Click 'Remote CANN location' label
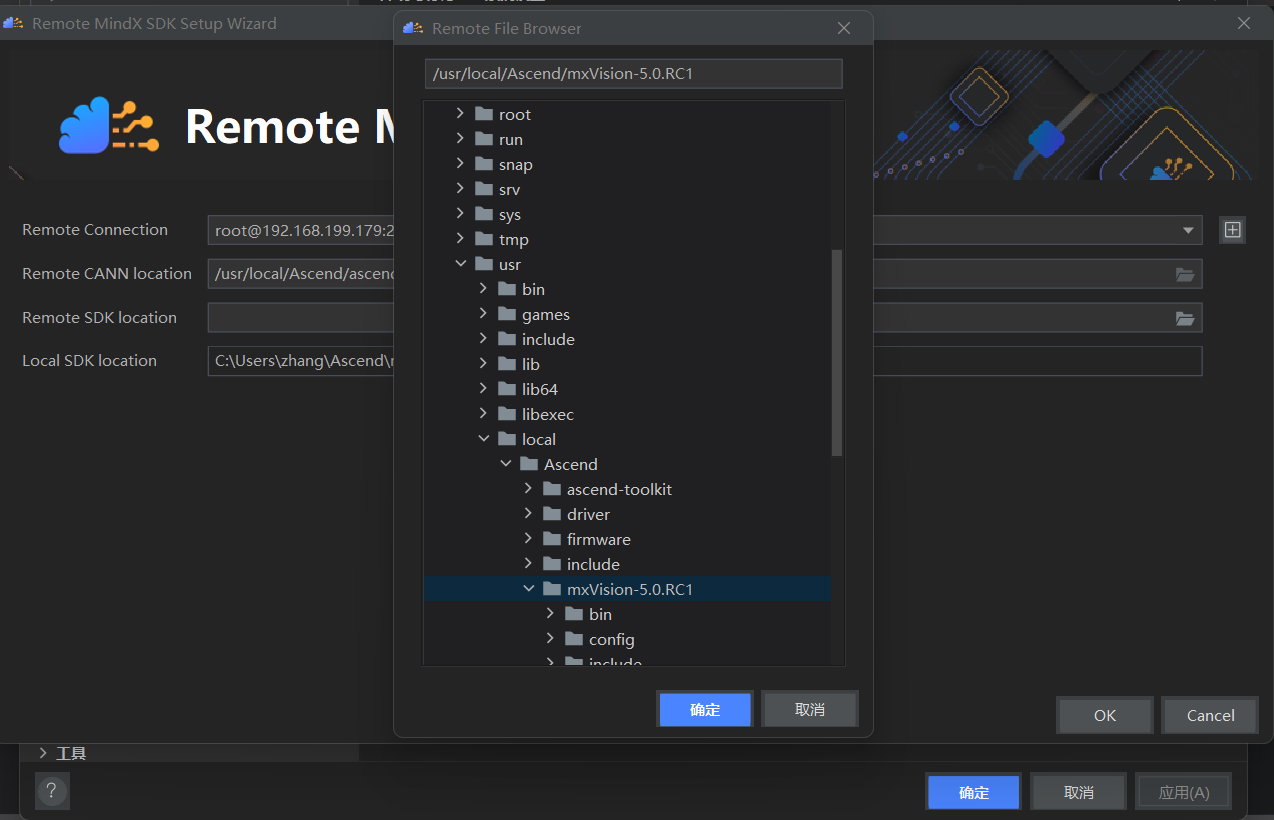Screen dimensions: 1274x820 tap(107, 274)
